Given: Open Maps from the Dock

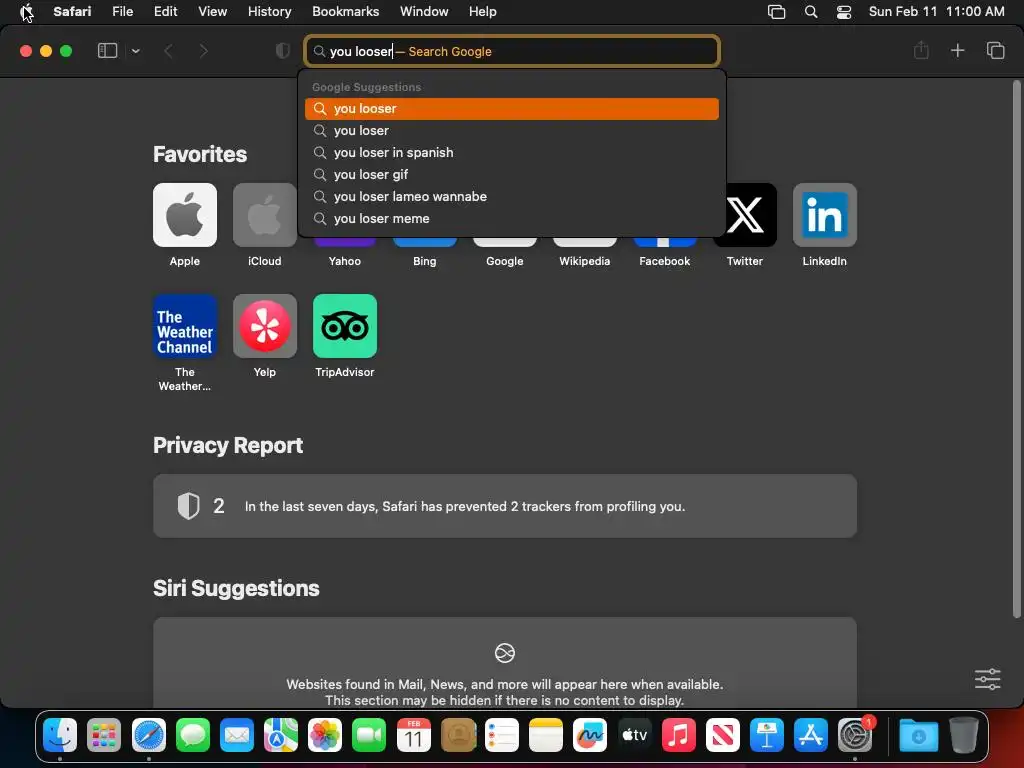Looking at the screenshot, I should 281,735.
